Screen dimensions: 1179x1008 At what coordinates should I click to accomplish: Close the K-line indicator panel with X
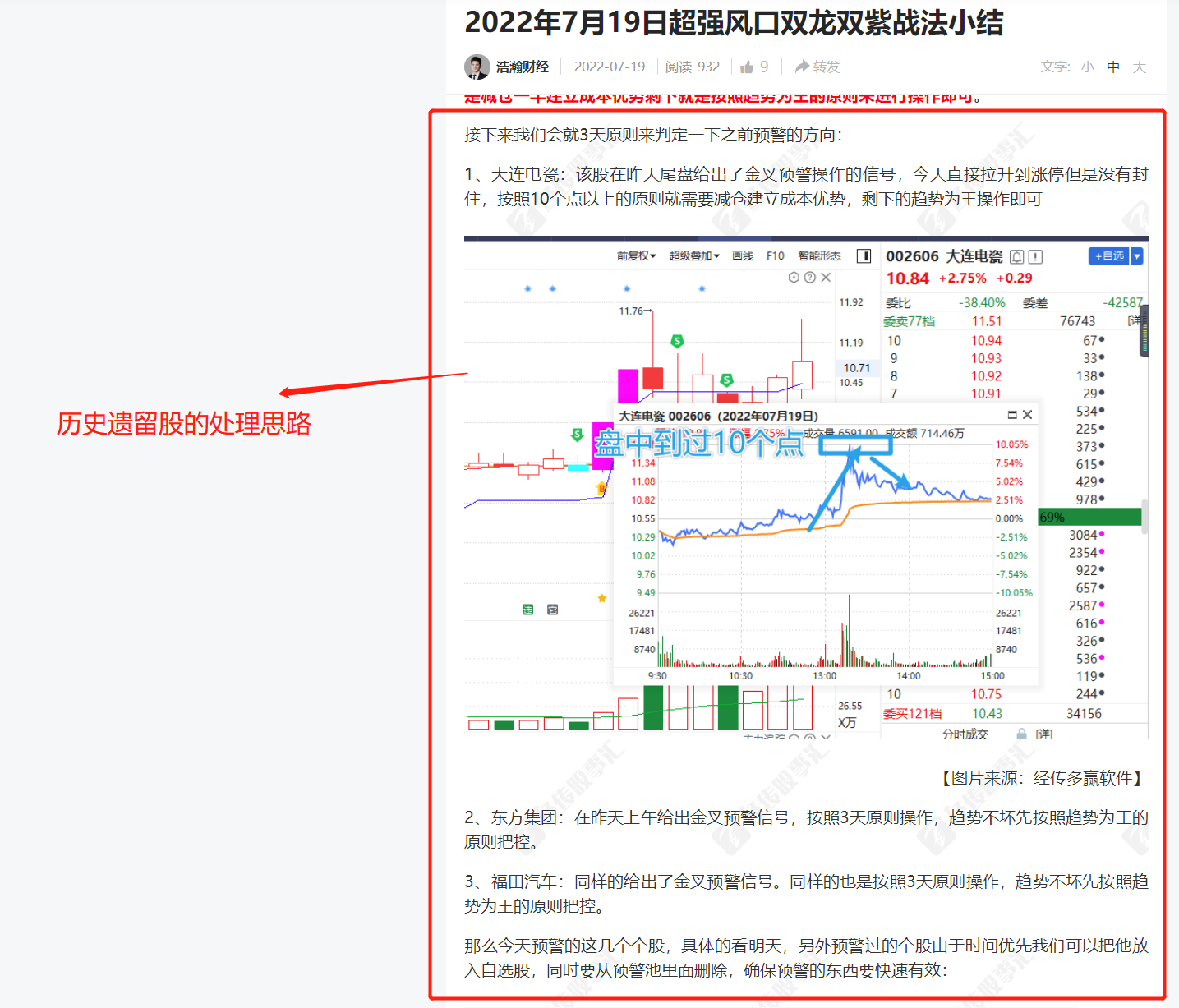[x=826, y=278]
